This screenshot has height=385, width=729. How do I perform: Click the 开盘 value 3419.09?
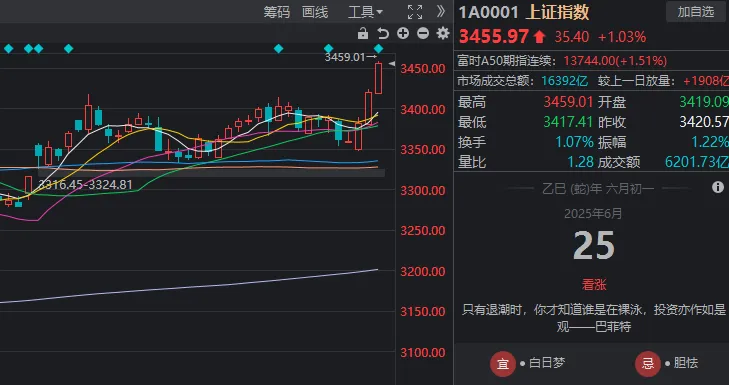point(704,102)
